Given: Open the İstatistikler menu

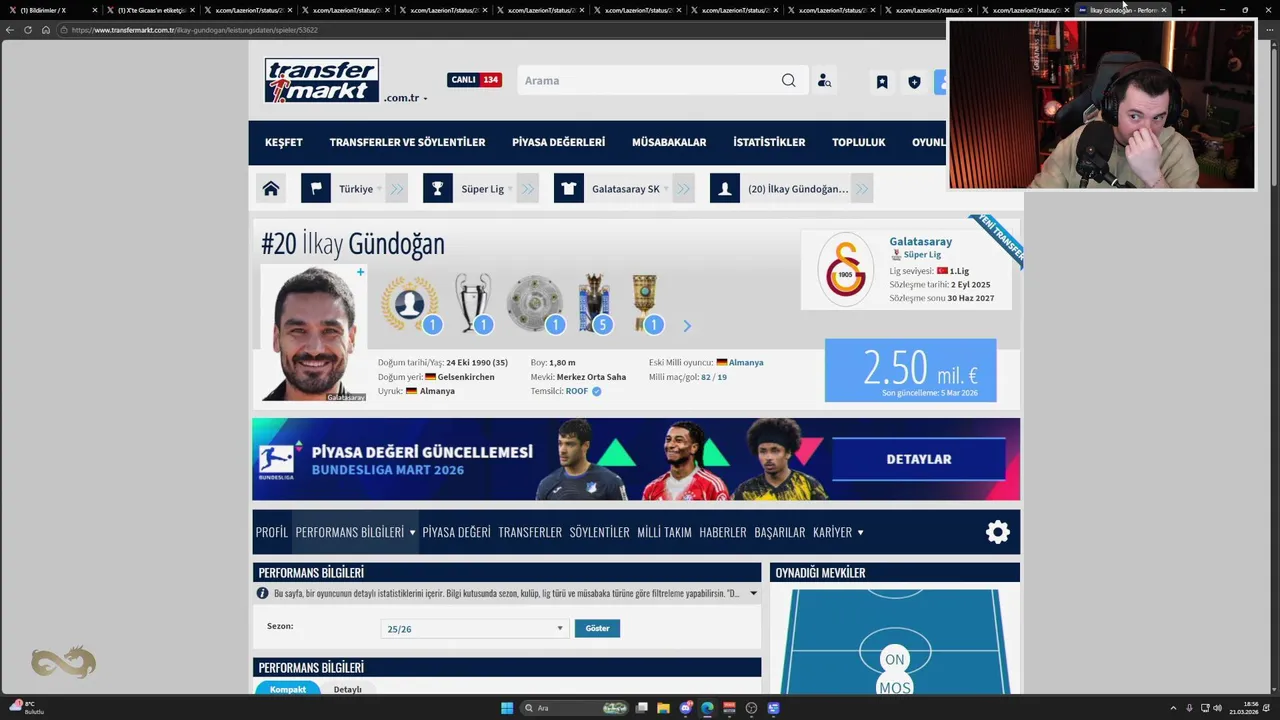Looking at the screenshot, I should pos(769,142).
